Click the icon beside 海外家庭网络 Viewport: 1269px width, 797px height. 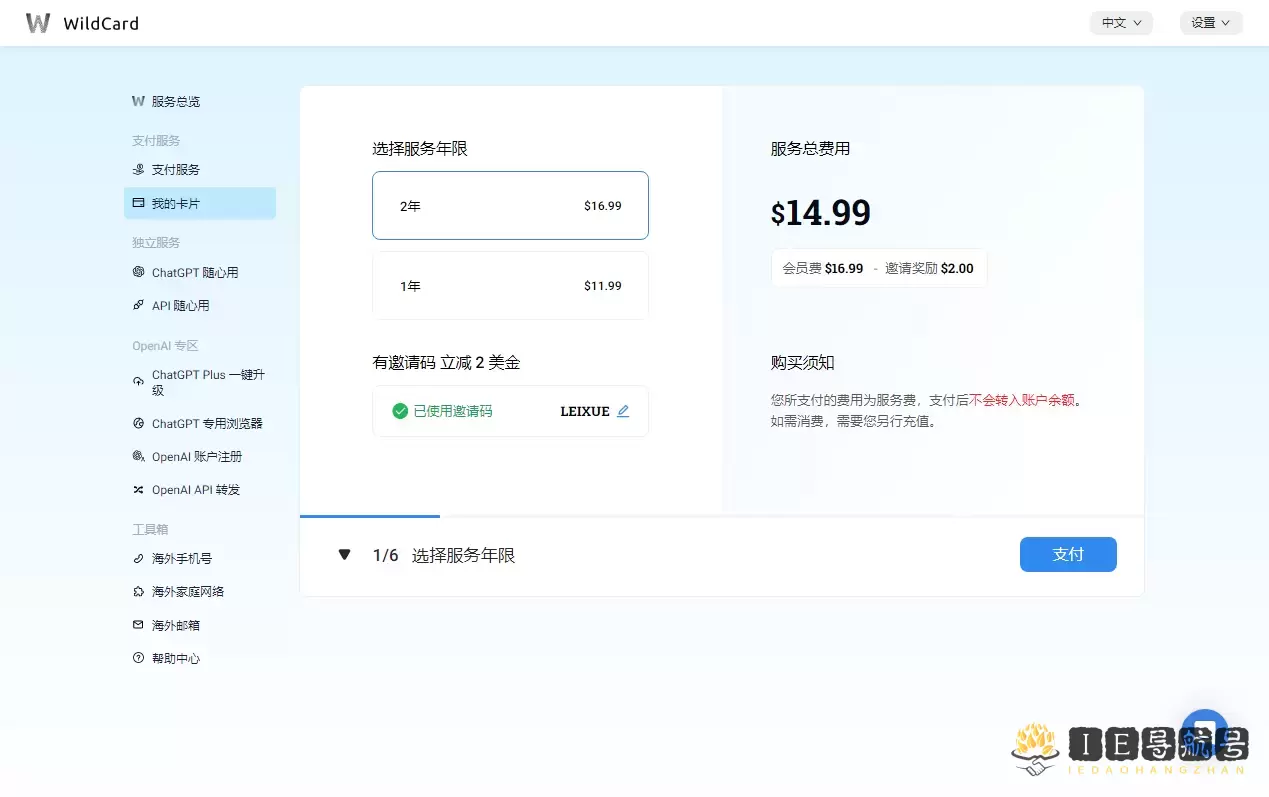tap(139, 591)
